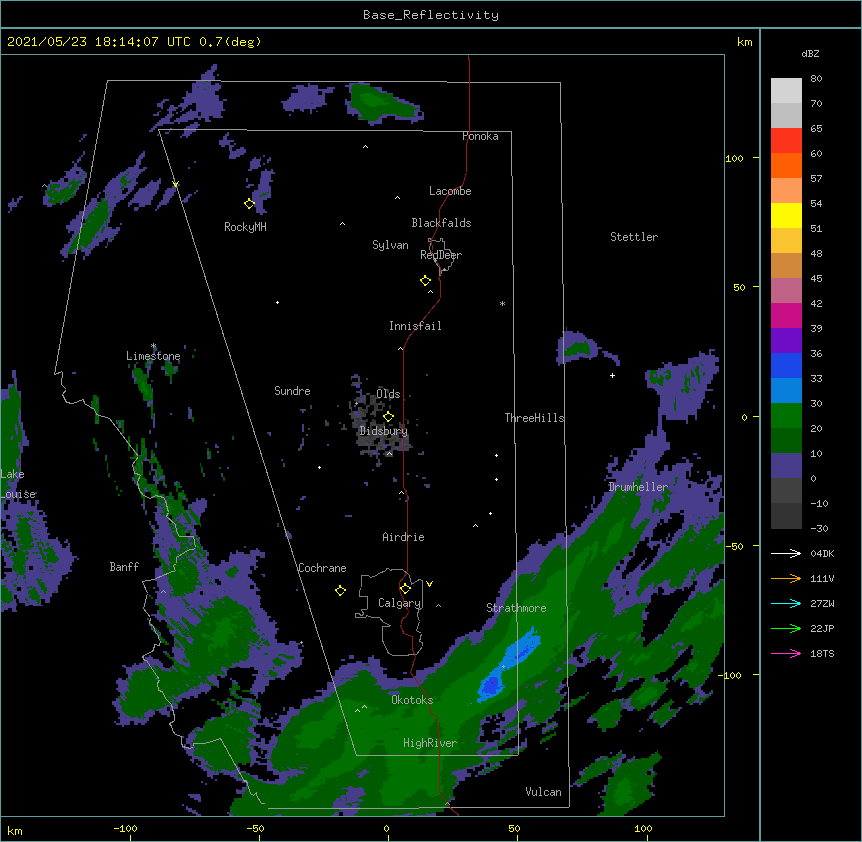862x842 pixels.
Task: Select the white plus marker north of Drumheller
Action: [612, 375]
